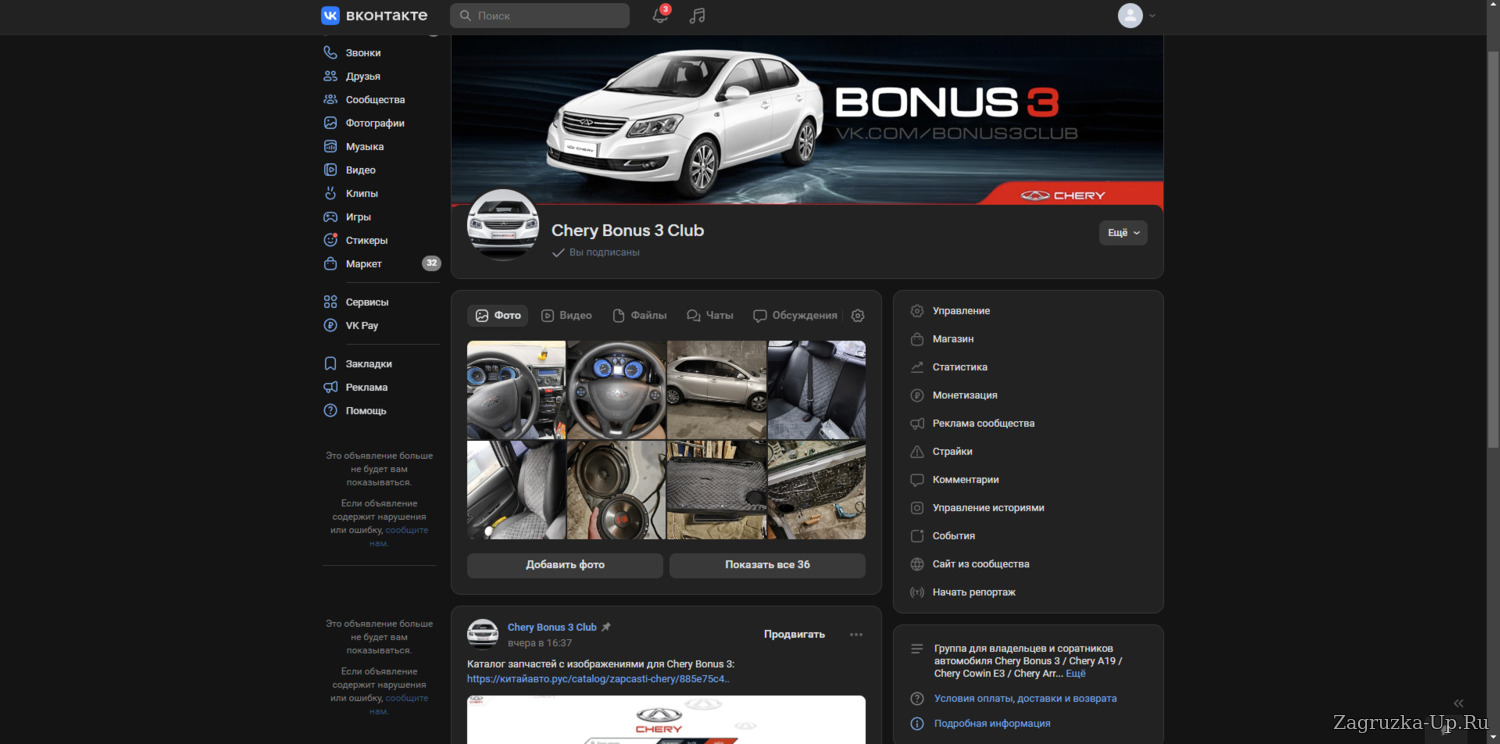This screenshot has height=744, width=1500.
Task: Open the китайавто.рус catalog link
Action: [597, 679]
